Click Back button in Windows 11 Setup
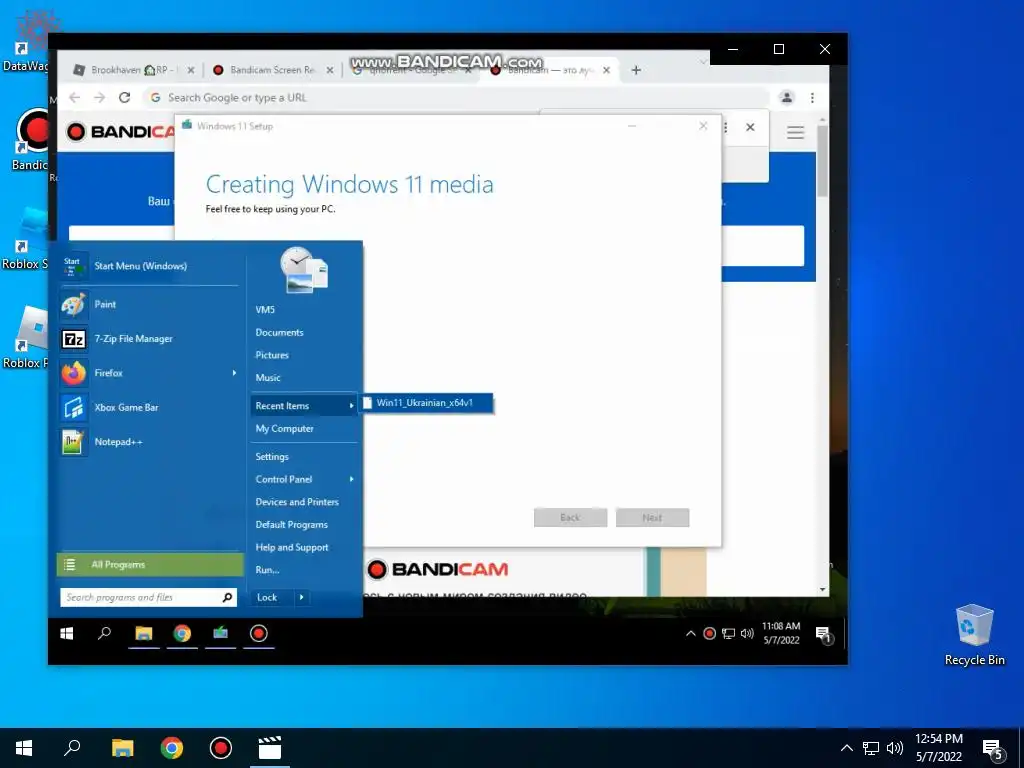This screenshot has width=1024, height=768. pyautogui.click(x=571, y=517)
